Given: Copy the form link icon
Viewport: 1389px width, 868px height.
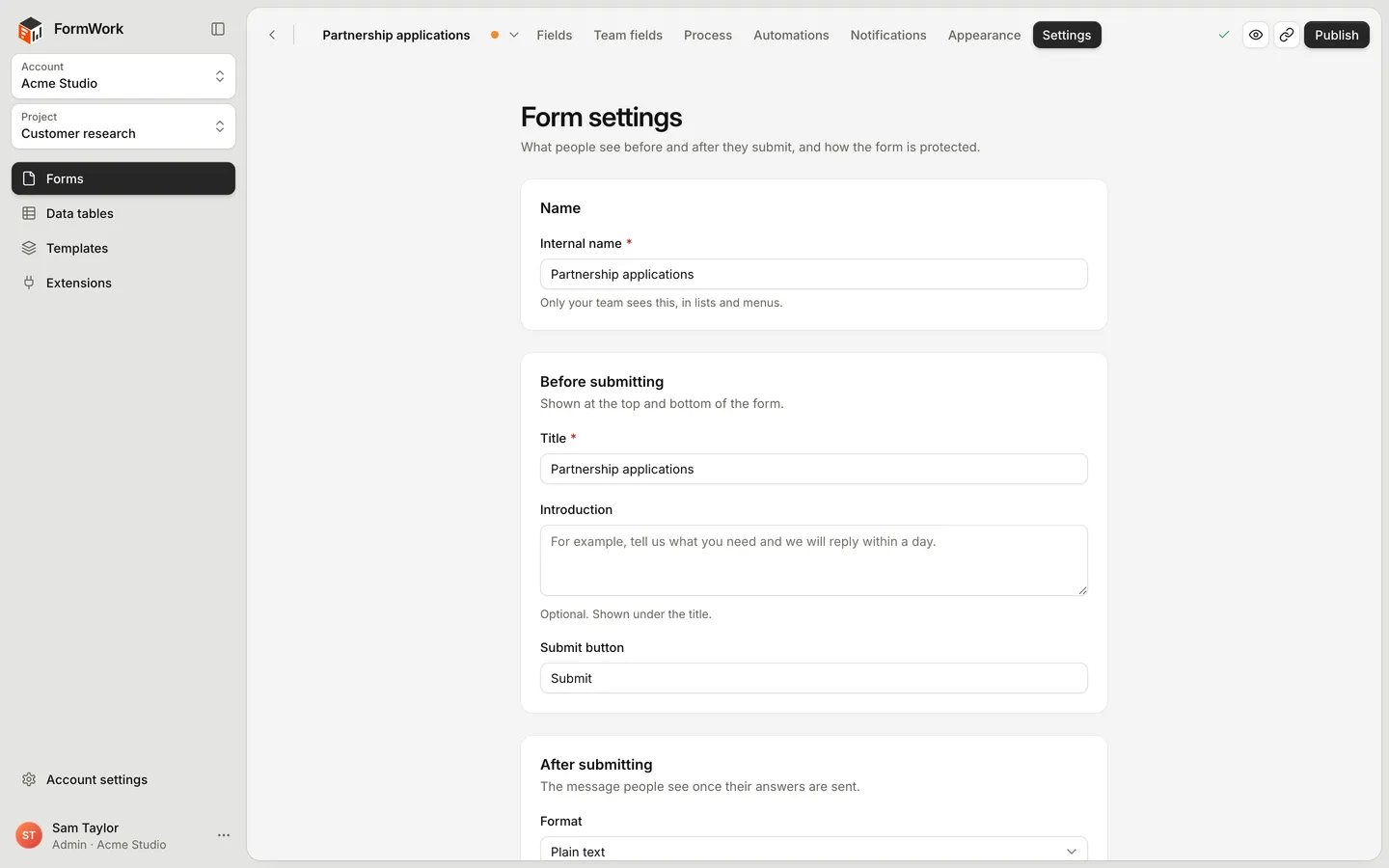Looking at the screenshot, I should pos(1287,35).
